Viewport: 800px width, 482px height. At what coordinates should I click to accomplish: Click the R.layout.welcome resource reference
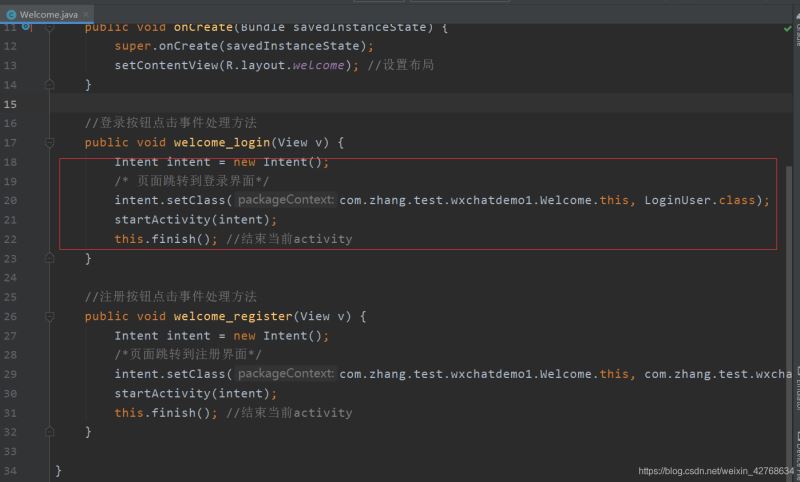292,65
